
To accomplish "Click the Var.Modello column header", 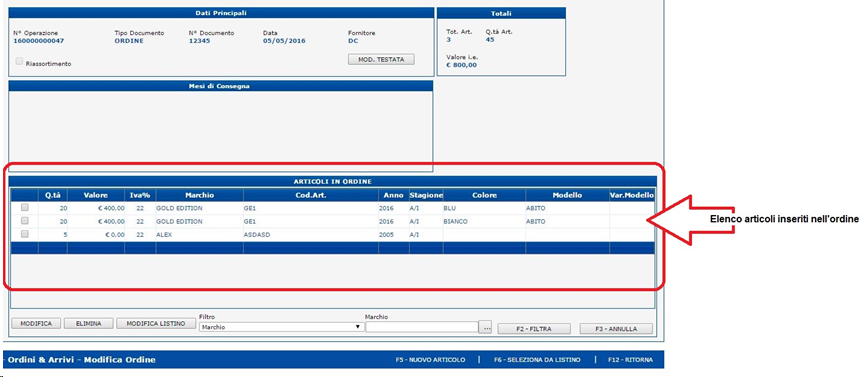I will point(632,195).
